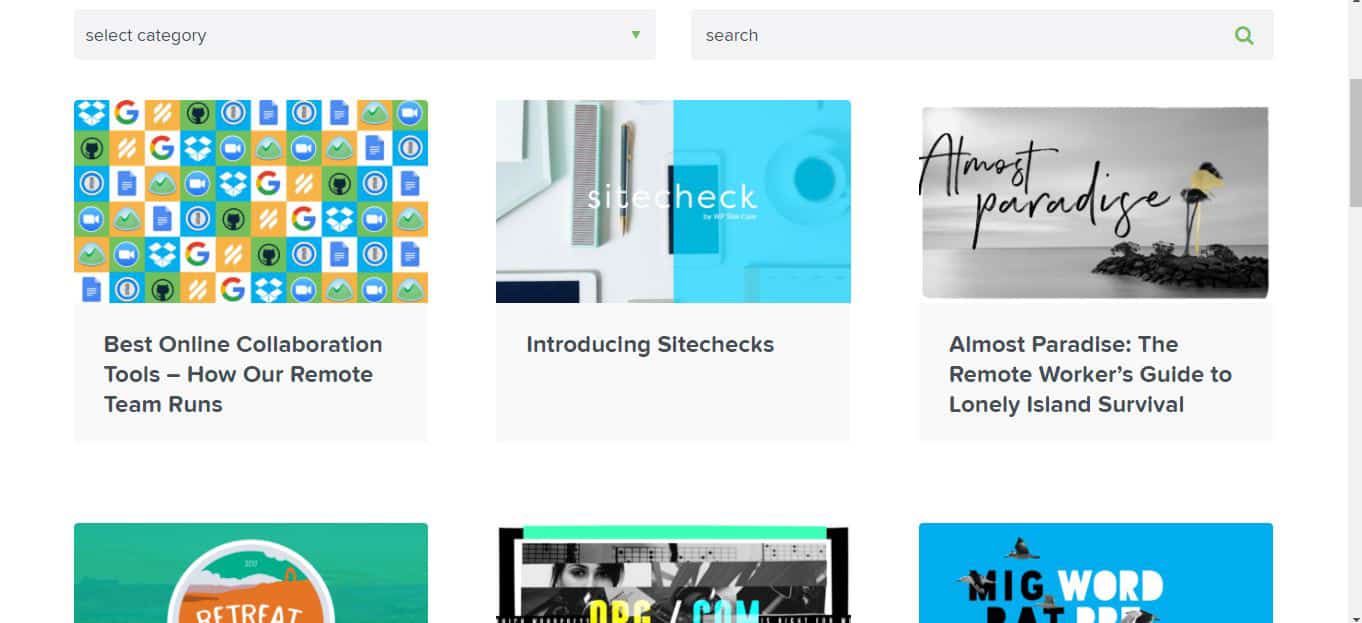Open Almost Paradise remote worker's guide article
Image resolution: width=1362 pixels, height=623 pixels.
1090,374
